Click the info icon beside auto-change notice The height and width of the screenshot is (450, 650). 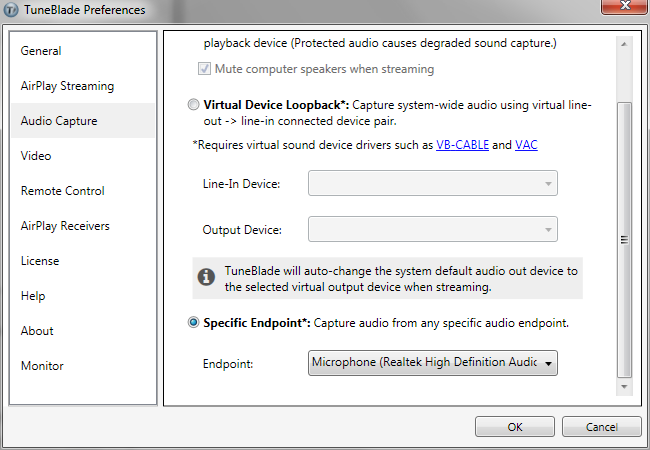coord(206,277)
